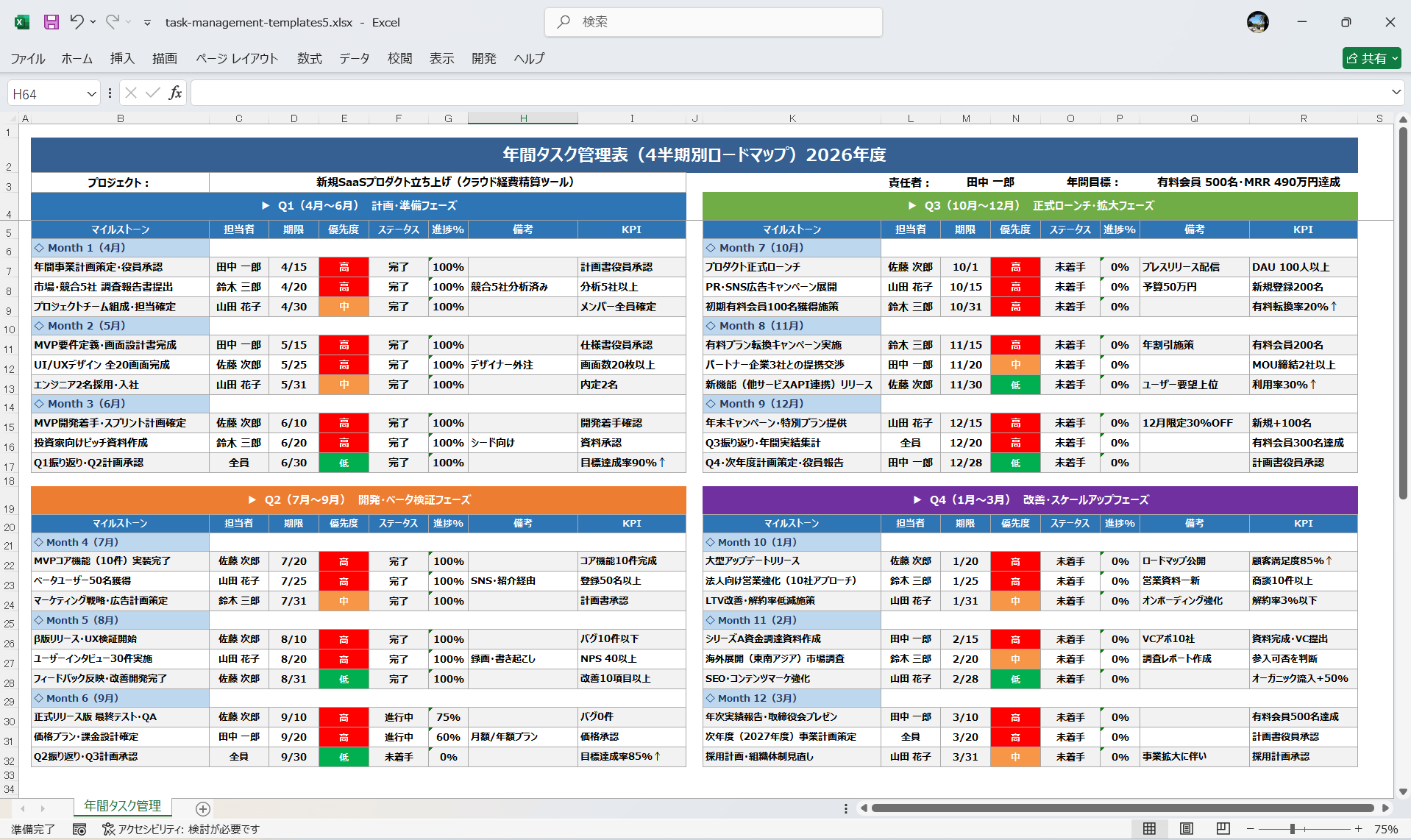
Task: Open the Name Box dropdown arrow
Action: [x=91, y=93]
